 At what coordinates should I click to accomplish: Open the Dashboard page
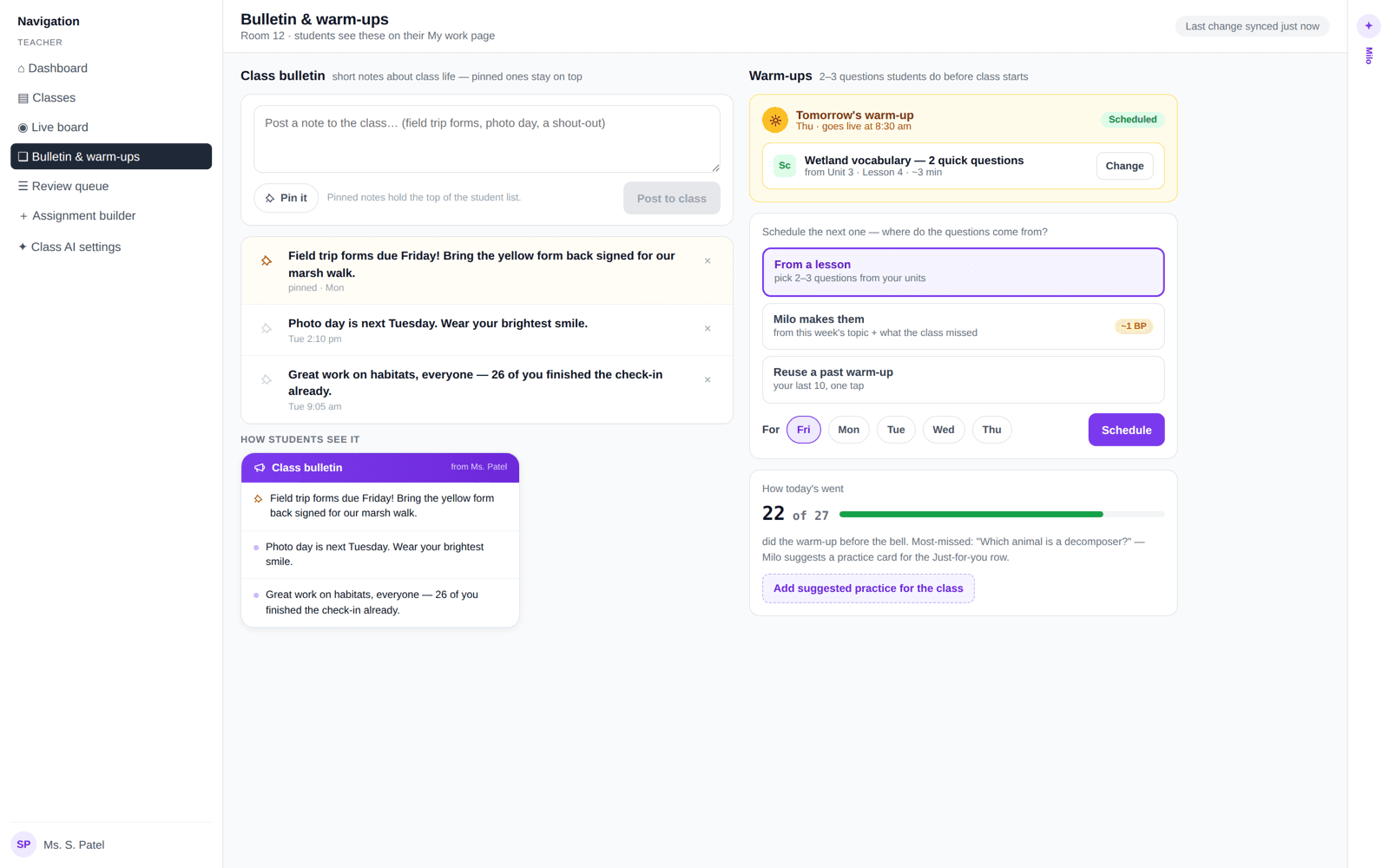tap(111, 69)
